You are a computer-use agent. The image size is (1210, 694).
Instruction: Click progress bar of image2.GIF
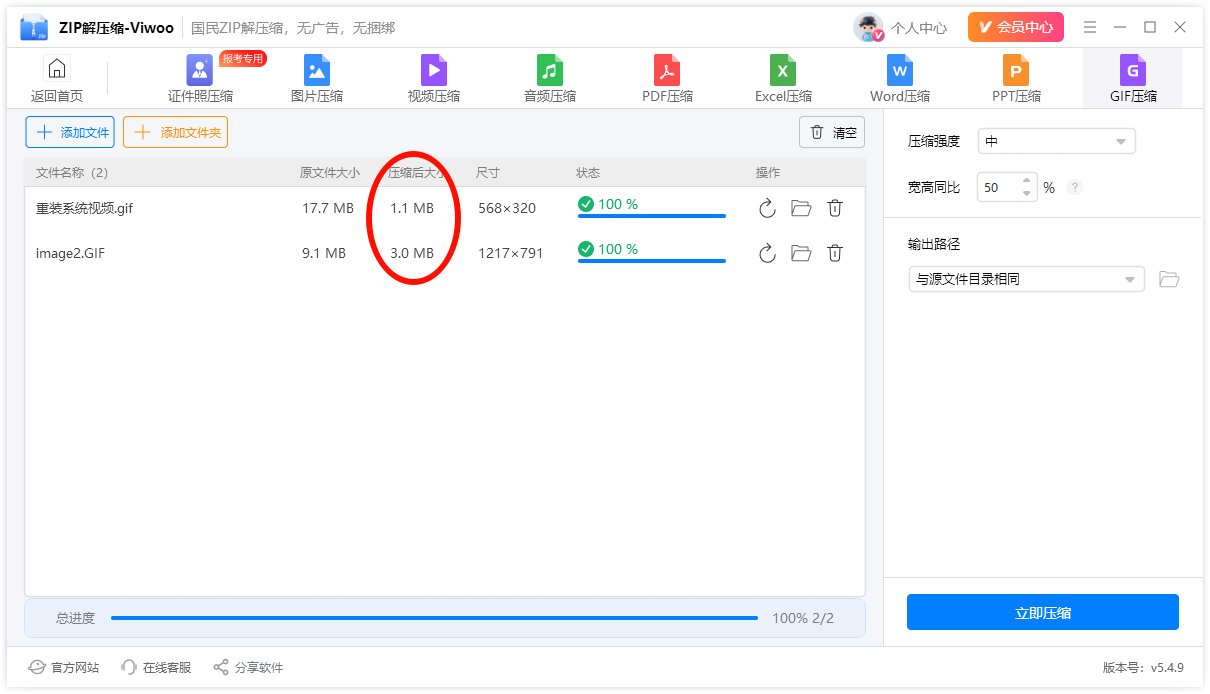(652, 260)
